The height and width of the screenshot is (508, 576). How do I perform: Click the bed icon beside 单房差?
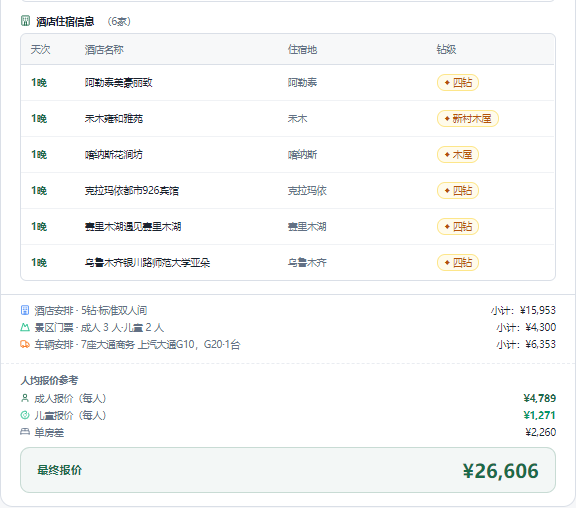click(25, 432)
